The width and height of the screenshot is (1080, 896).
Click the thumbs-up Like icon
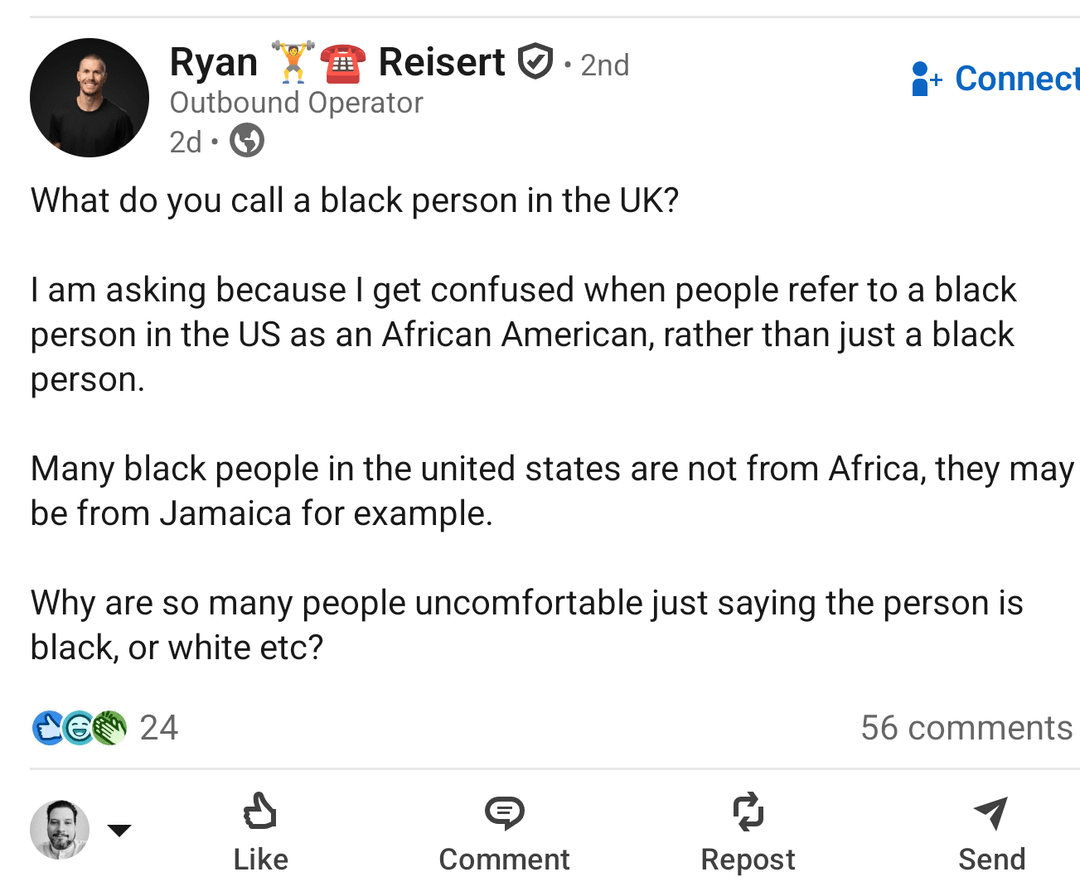pyautogui.click(x=260, y=812)
